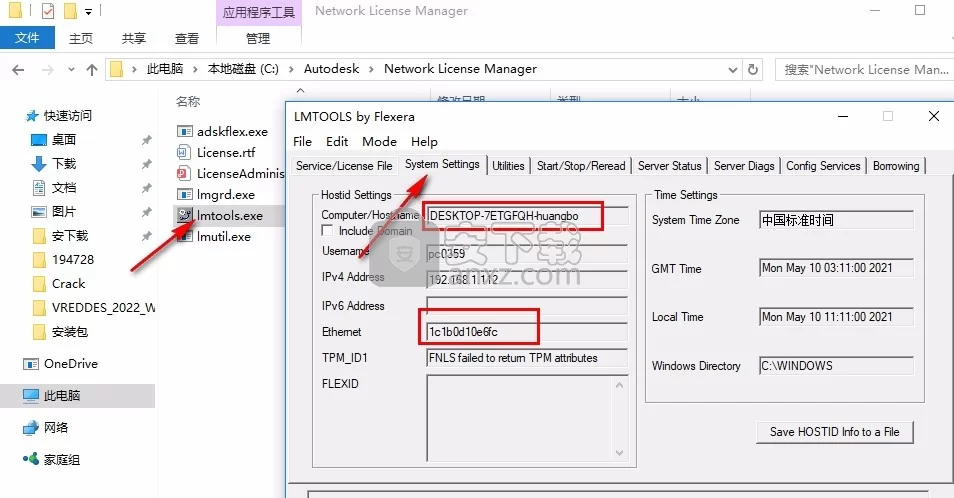Select the lmgrd.exe file icon
Image resolution: width=954 pixels, height=498 pixels.
coord(184,194)
